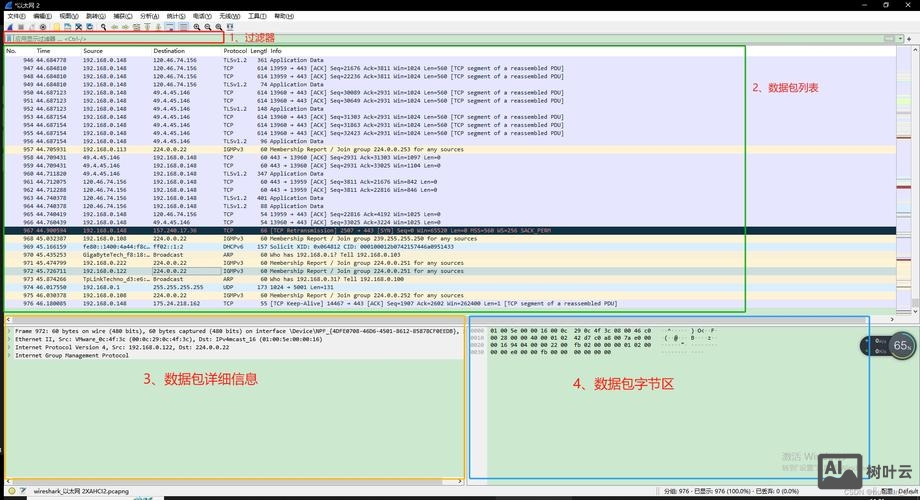Image resolution: width=920 pixels, height=500 pixels.
Task: Expand Internet Protocol Version 4 node
Action: [9, 347]
